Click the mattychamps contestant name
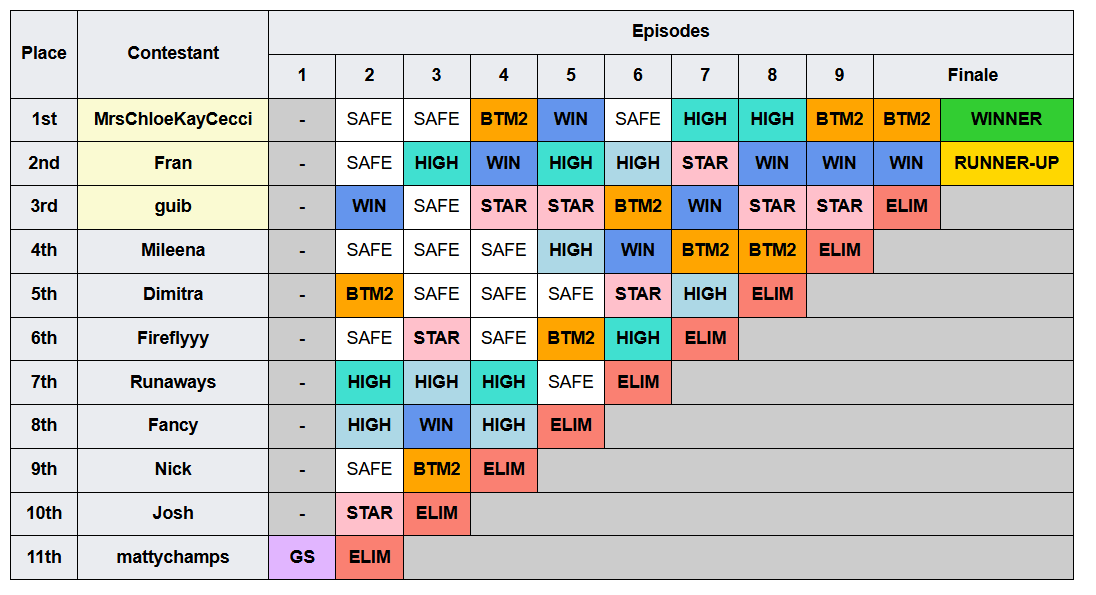This screenshot has width=1096, height=595. tap(173, 557)
